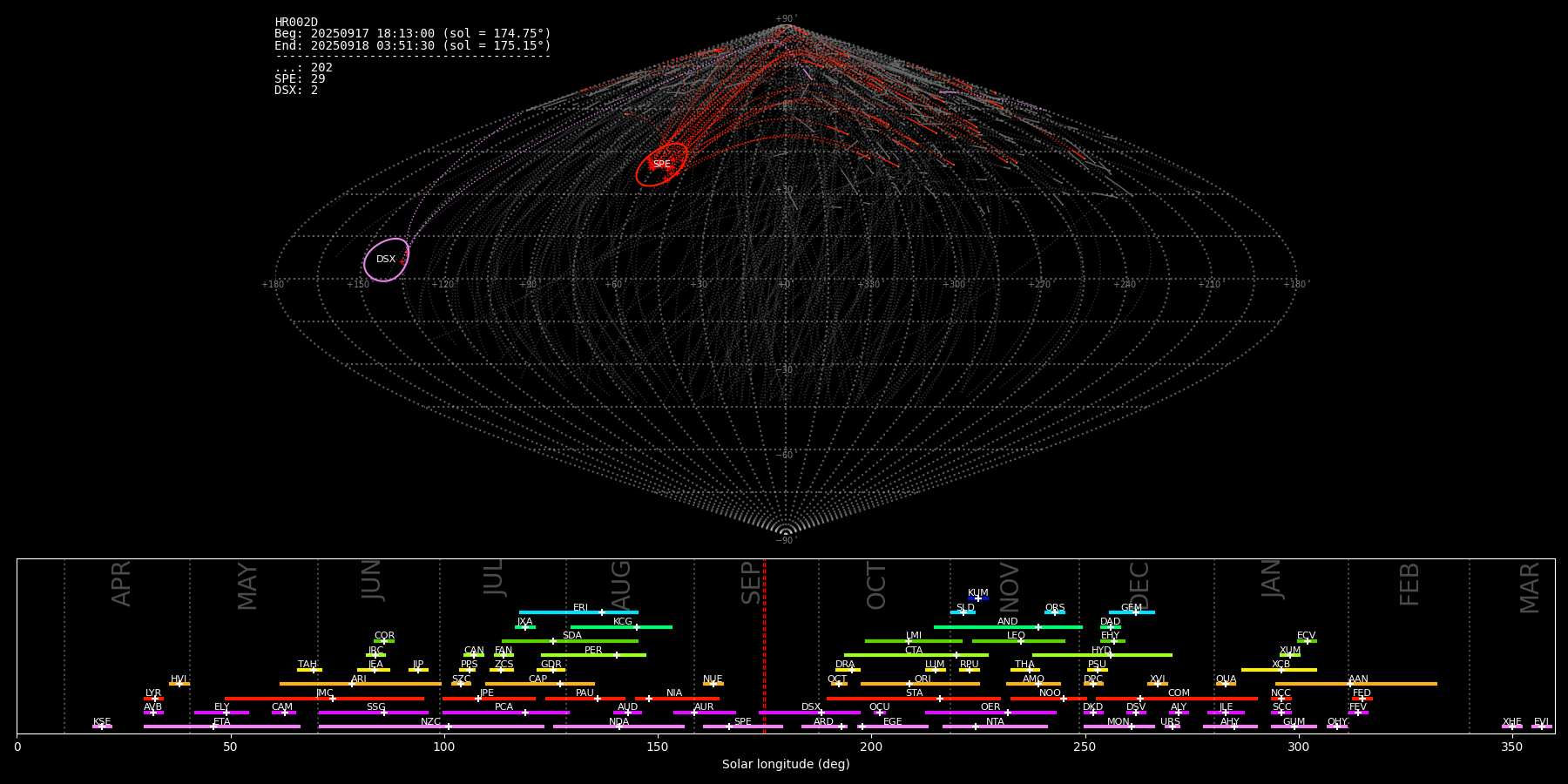The width and height of the screenshot is (1568, 784).
Task: Select the NIA shower bar in the timeline
Action: pyautogui.click(x=677, y=699)
